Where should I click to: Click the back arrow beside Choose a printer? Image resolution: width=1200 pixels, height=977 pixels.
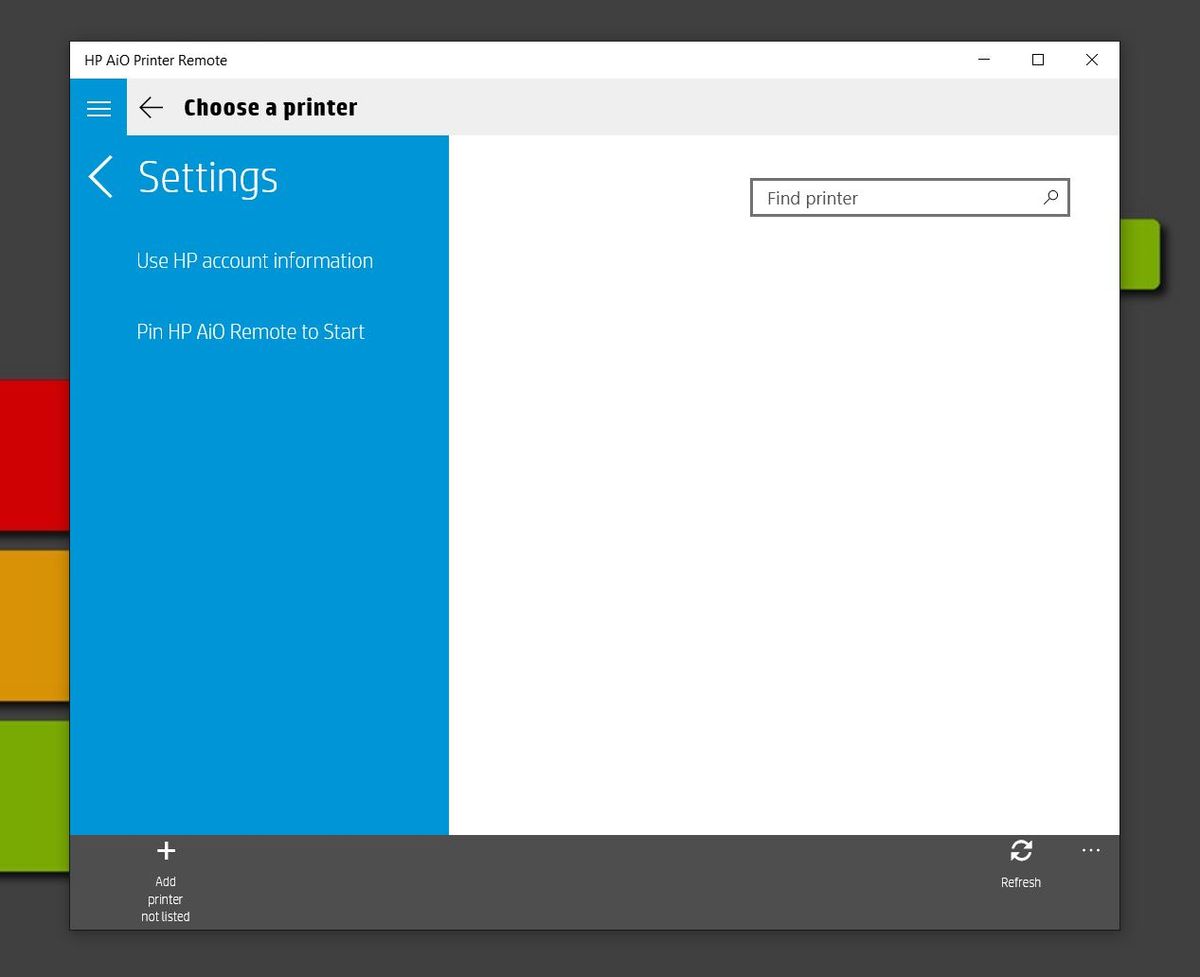point(150,108)
